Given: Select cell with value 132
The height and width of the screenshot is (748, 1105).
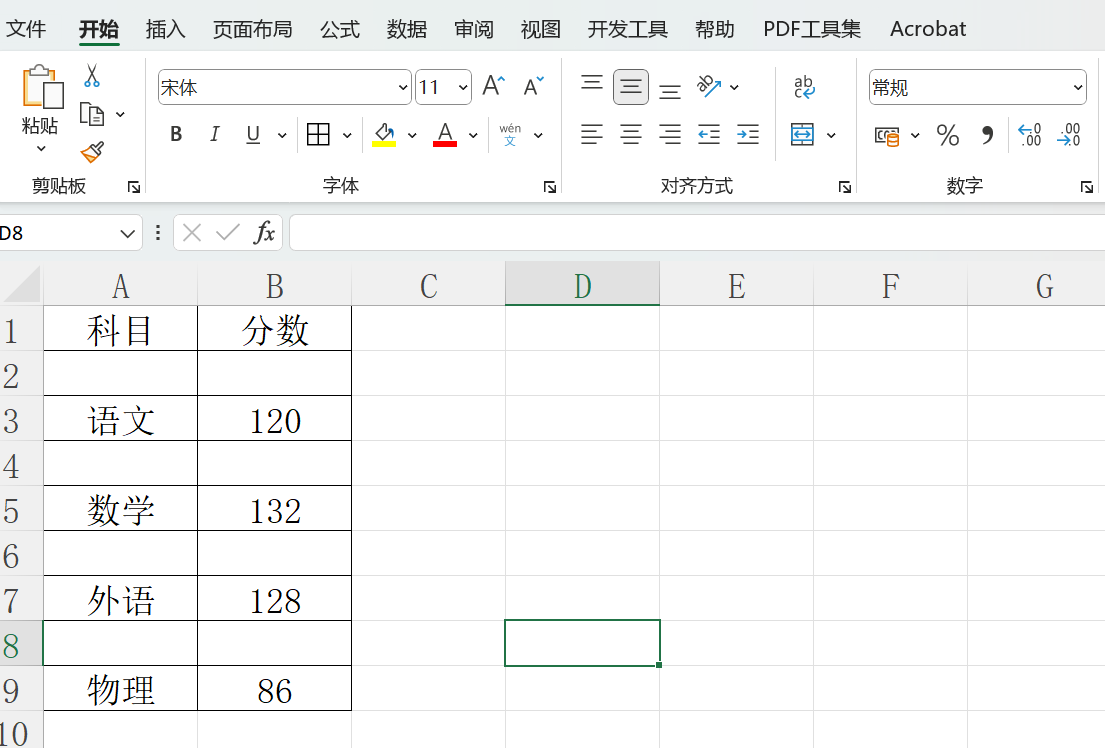Looking at the screenshot, I should (x=275, y=508).
